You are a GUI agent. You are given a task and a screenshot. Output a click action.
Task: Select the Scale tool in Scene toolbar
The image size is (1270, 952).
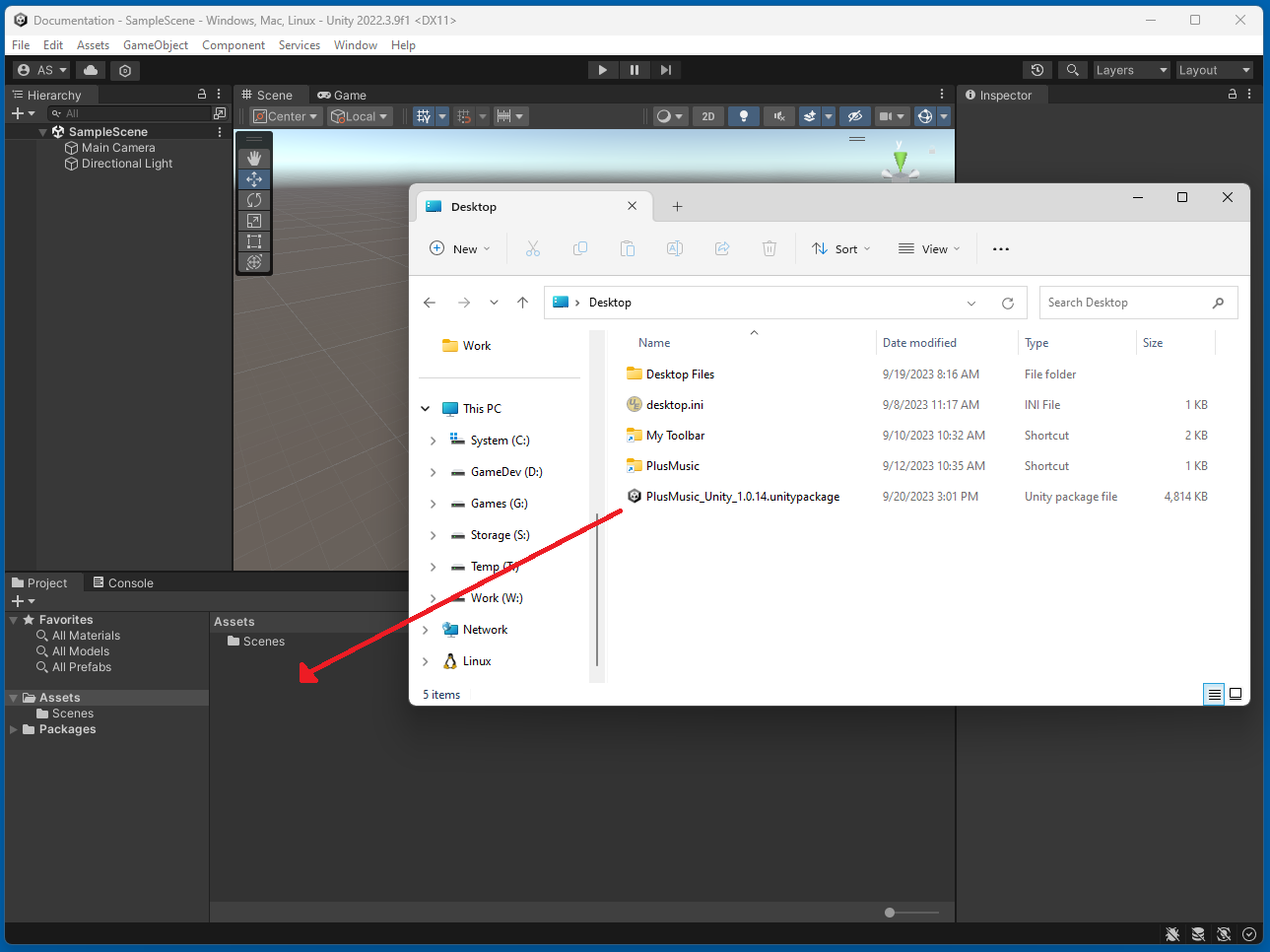pos(254,221)
